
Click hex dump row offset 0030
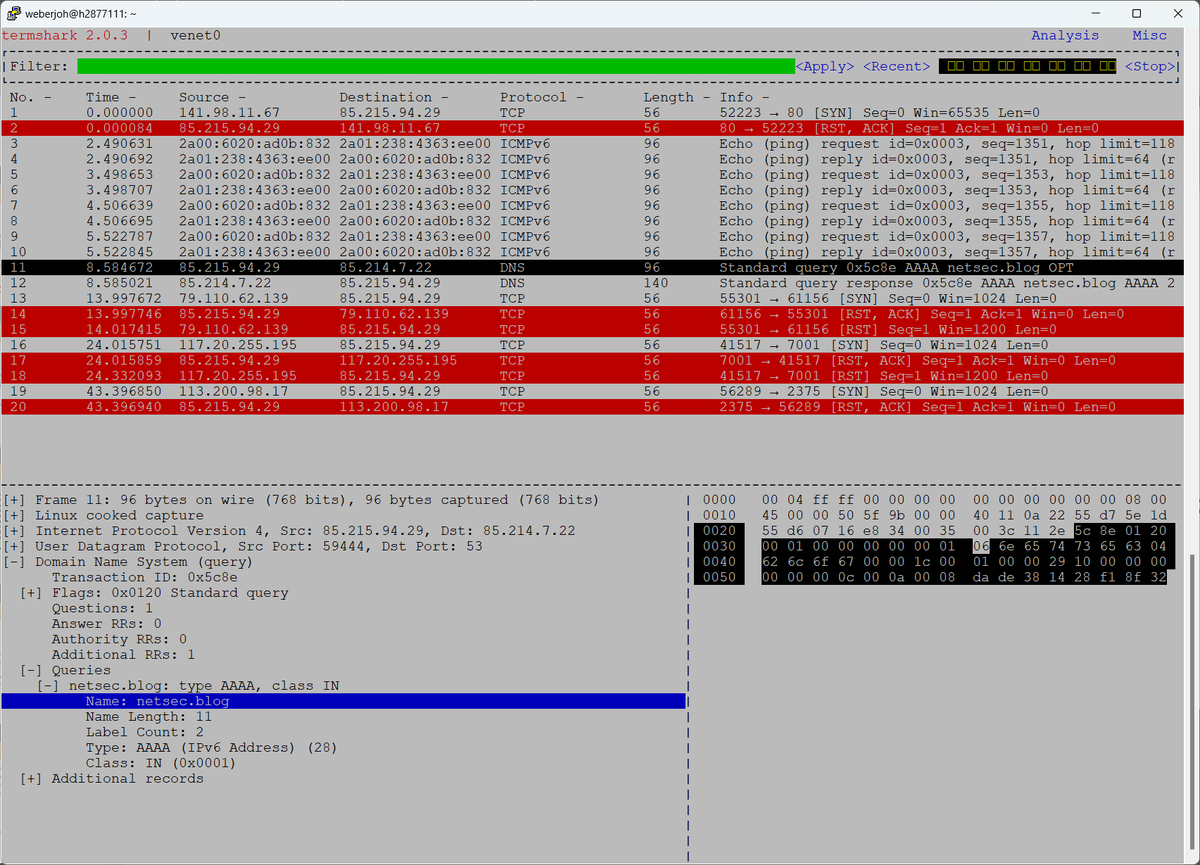[x=719, y=546]
